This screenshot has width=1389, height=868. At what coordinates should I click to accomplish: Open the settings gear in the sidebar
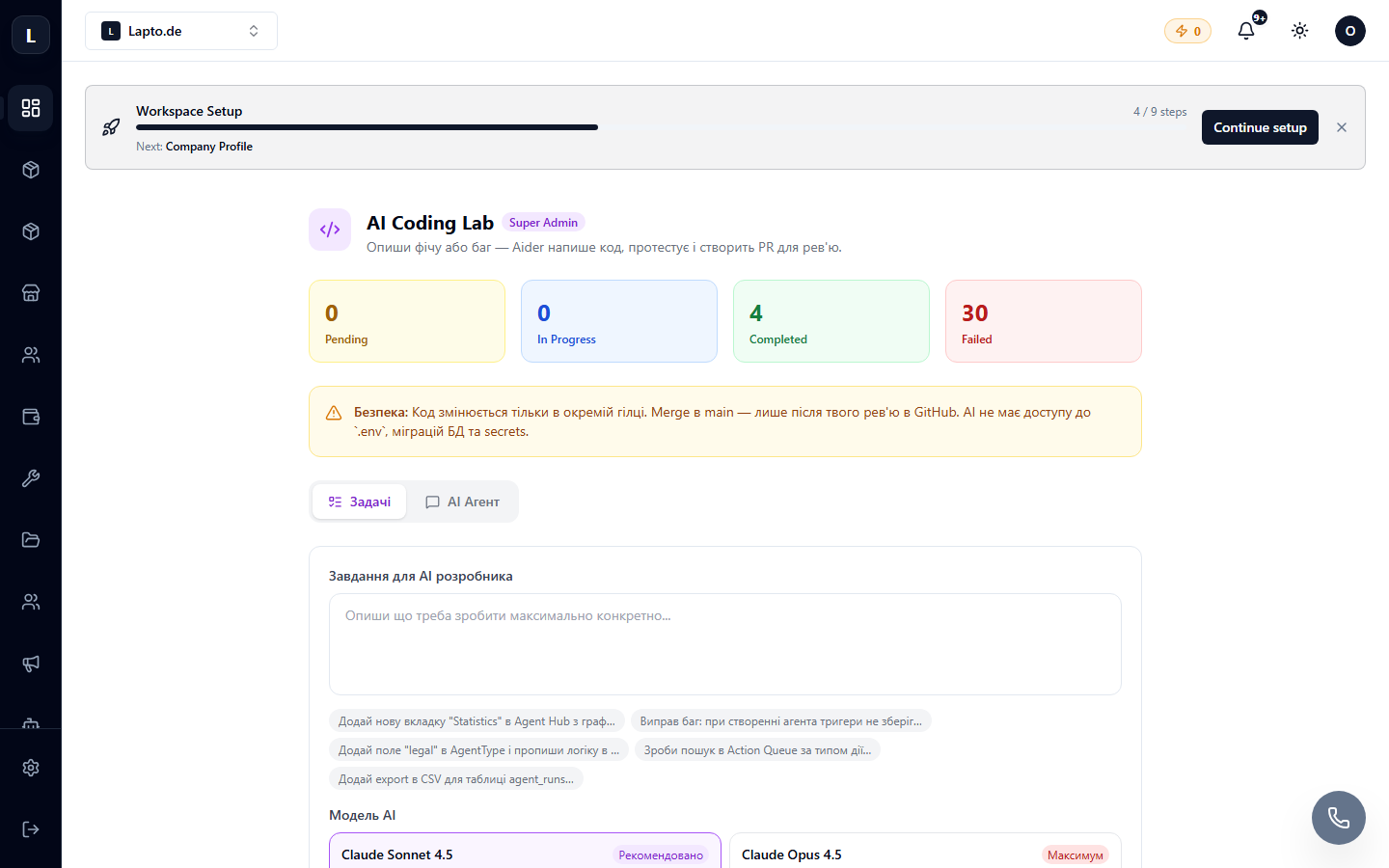pyautogui.click(x=31, y=768)
